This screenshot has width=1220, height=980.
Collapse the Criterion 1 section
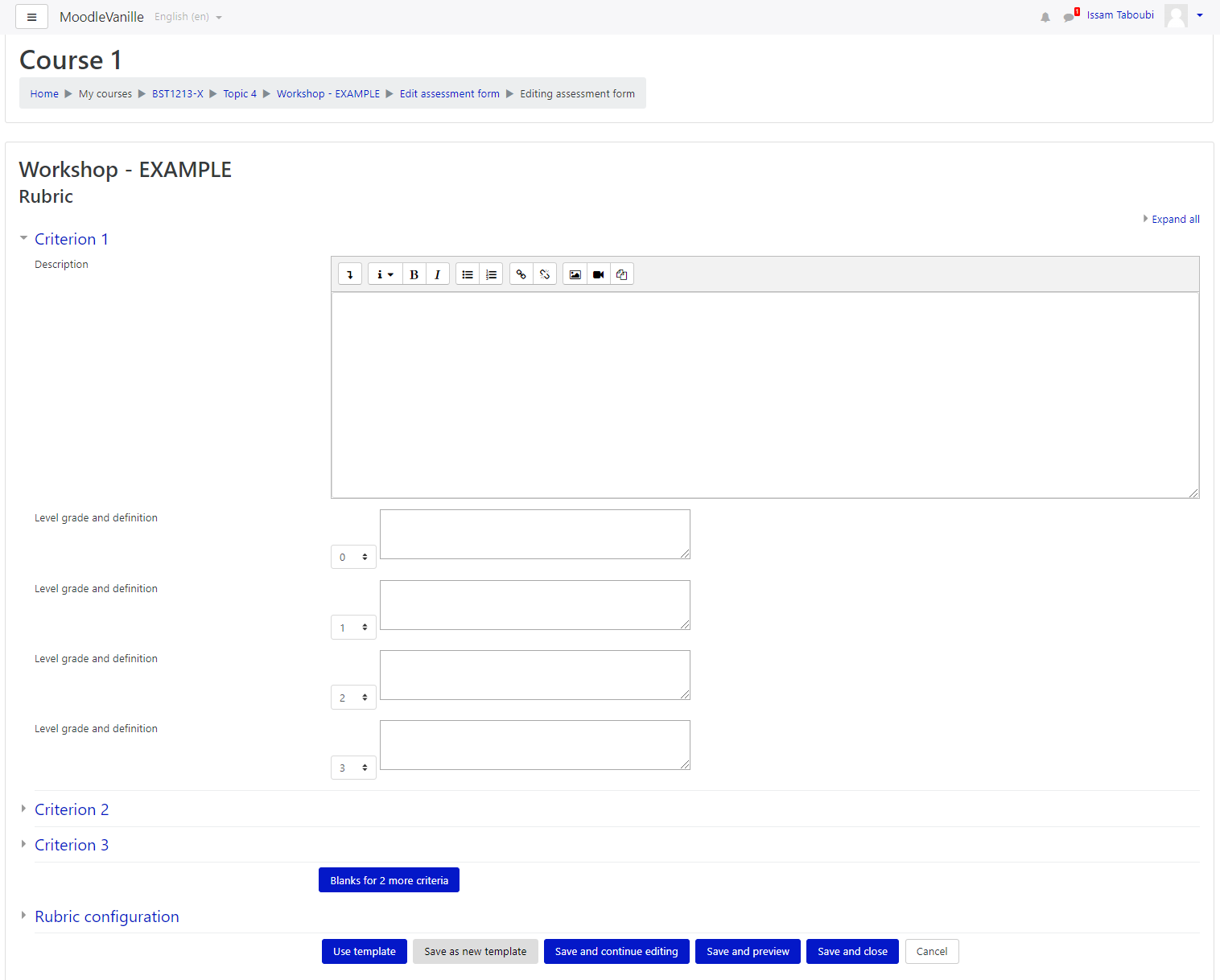click(x=71, y=239)
